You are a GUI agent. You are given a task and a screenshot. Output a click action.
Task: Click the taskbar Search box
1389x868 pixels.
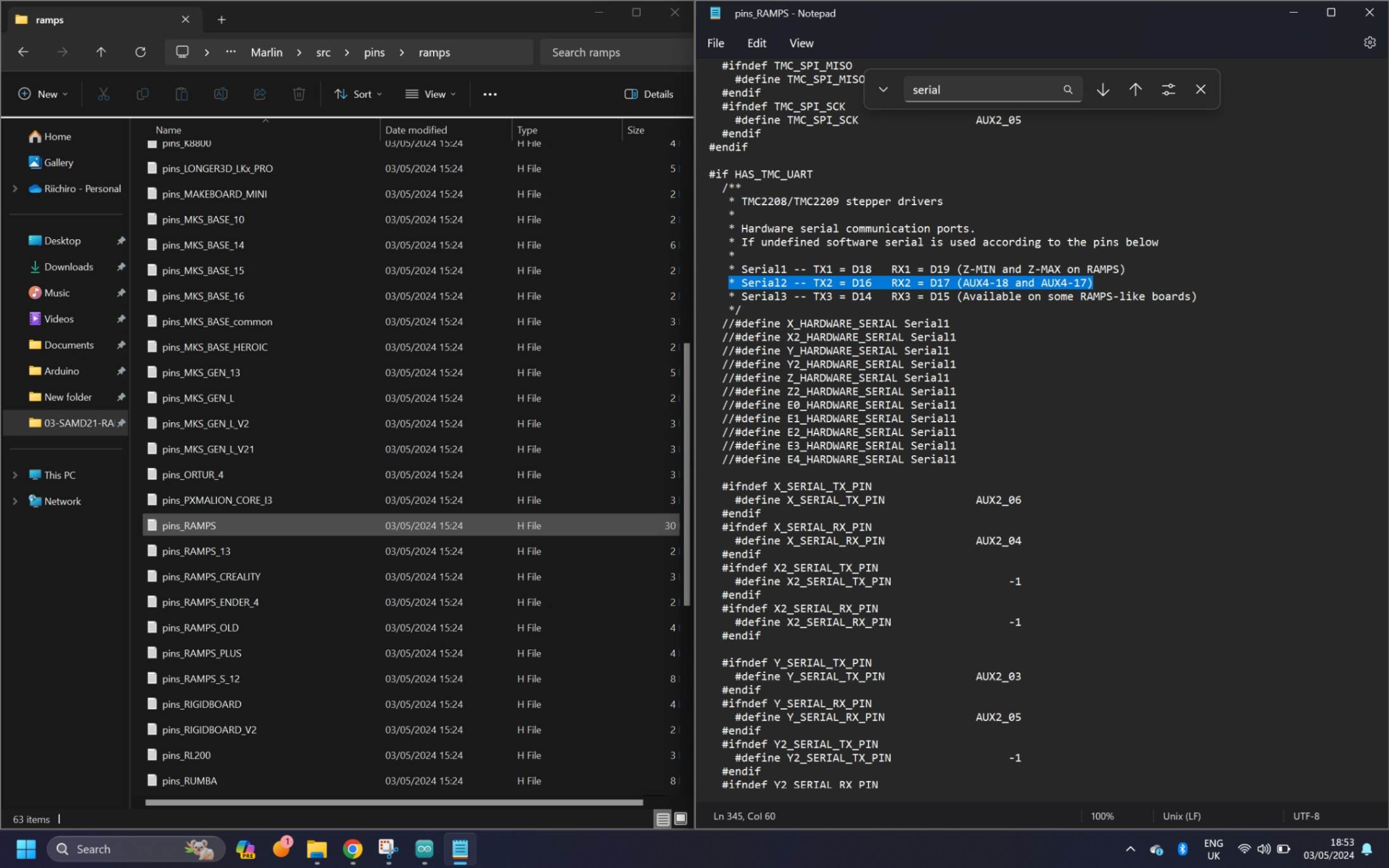(x=136, y=848)
